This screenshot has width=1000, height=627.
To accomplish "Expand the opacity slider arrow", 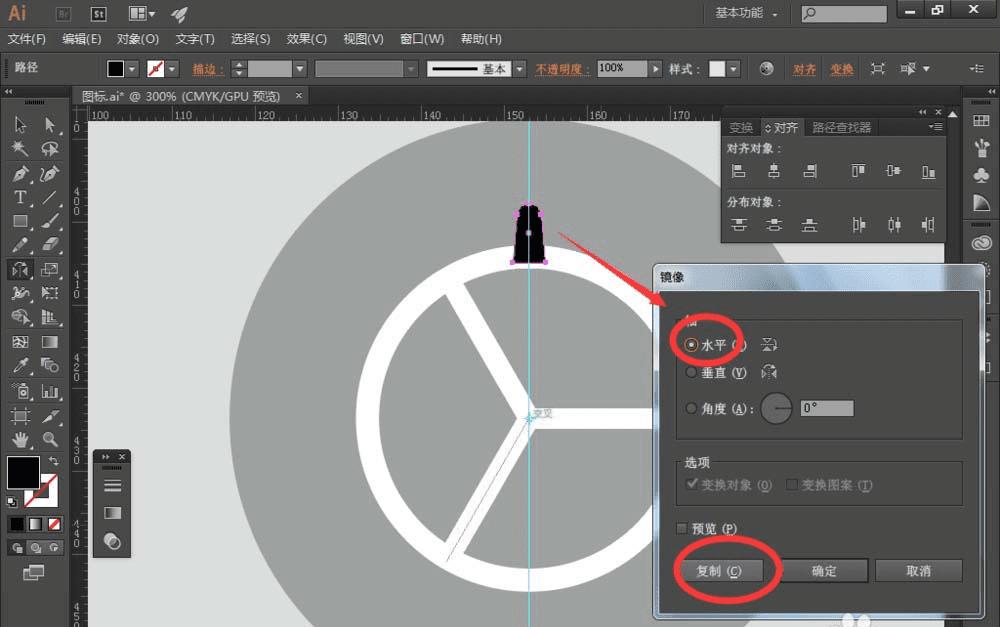I will point(655,68).
